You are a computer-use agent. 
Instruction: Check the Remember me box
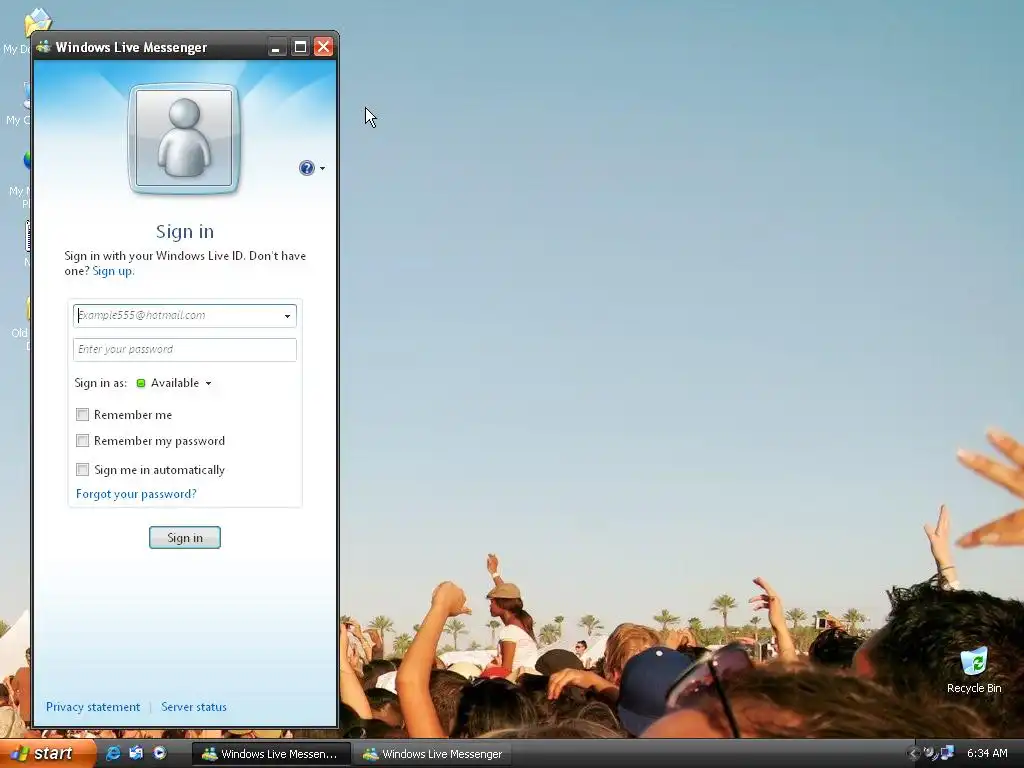click(x=82, y=415)
